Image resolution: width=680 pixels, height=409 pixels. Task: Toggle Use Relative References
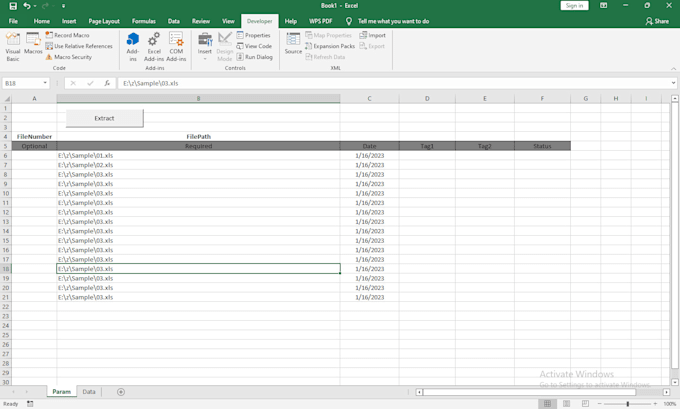click(80, 46)
